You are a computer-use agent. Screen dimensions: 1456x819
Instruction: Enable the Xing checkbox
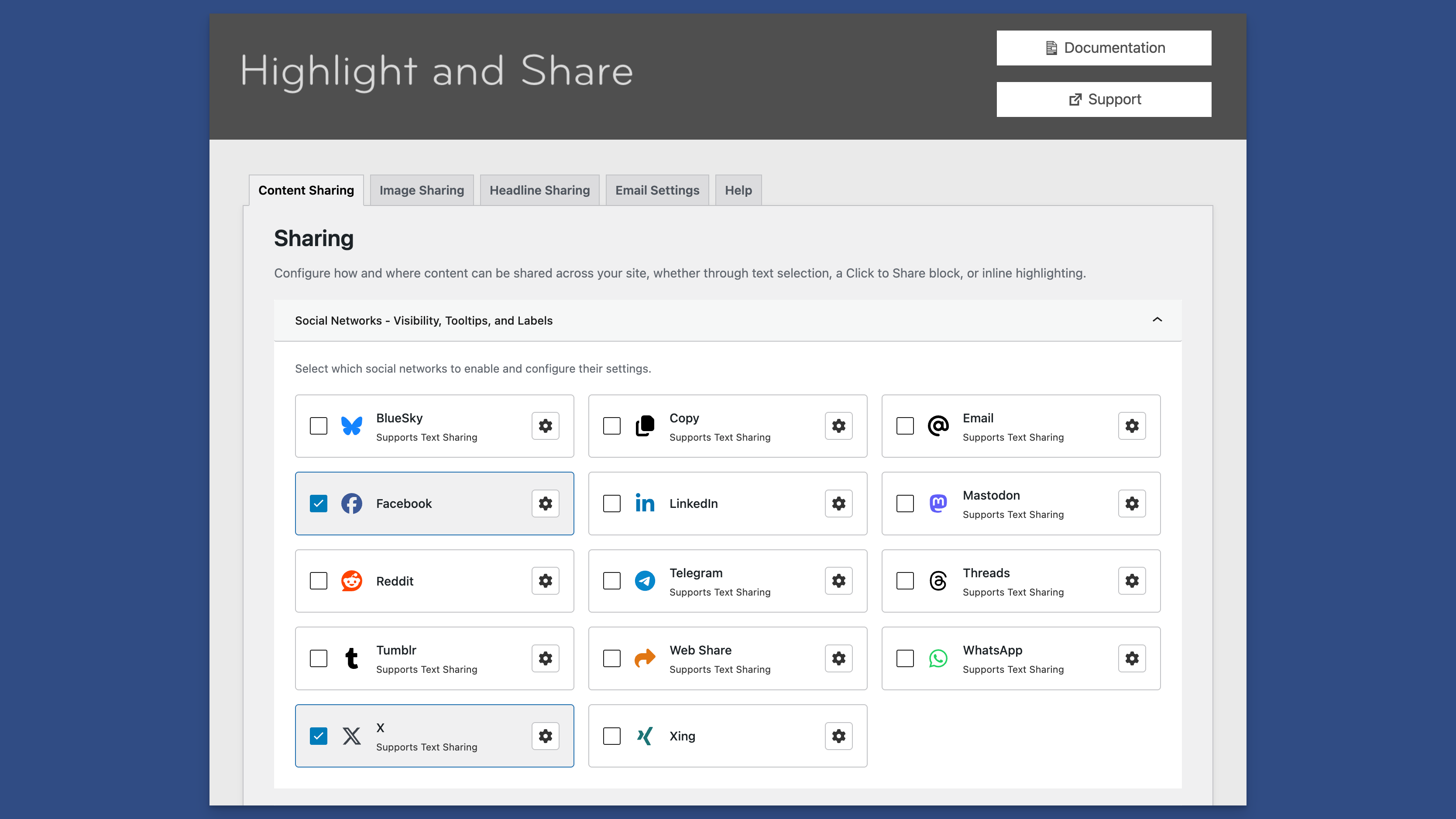click(612, 735)
